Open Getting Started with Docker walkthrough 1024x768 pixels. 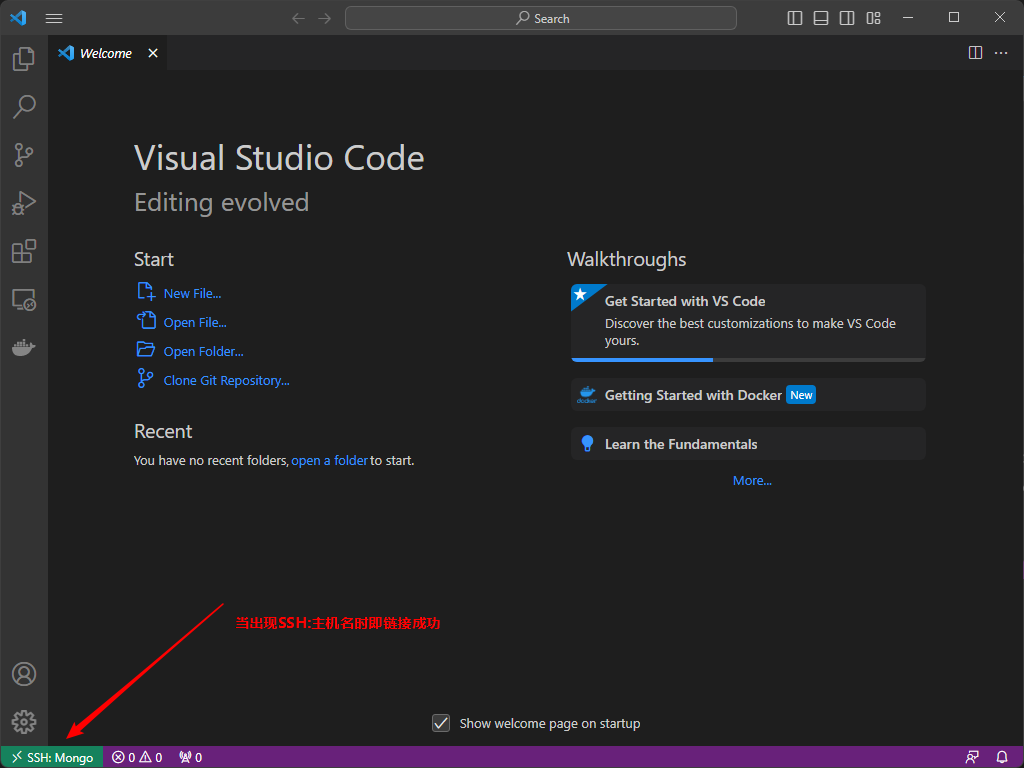click(748, 395)
